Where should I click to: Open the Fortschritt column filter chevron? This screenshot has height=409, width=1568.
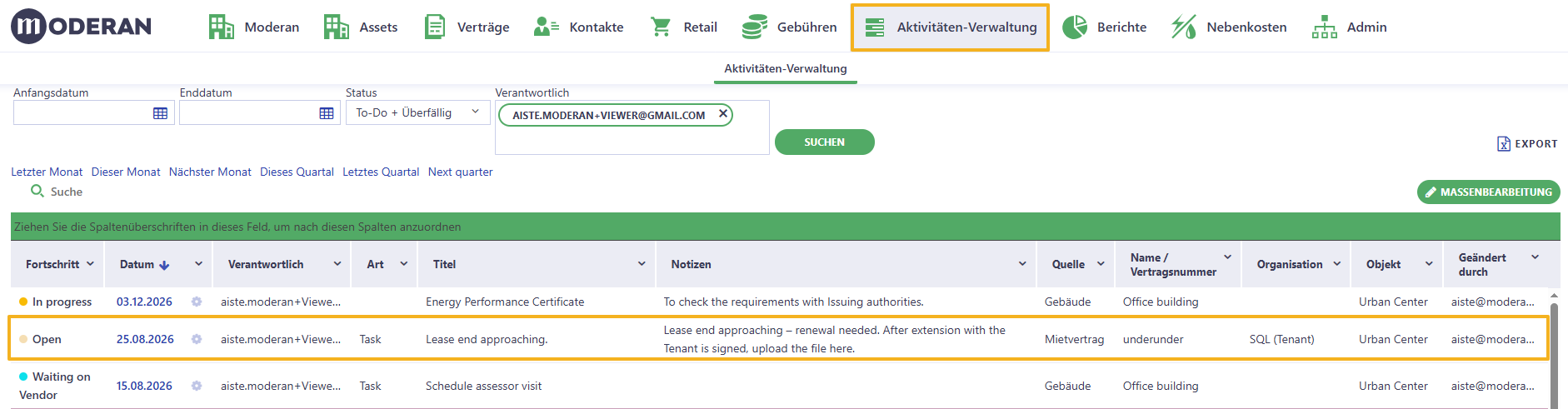coord(90,263)
